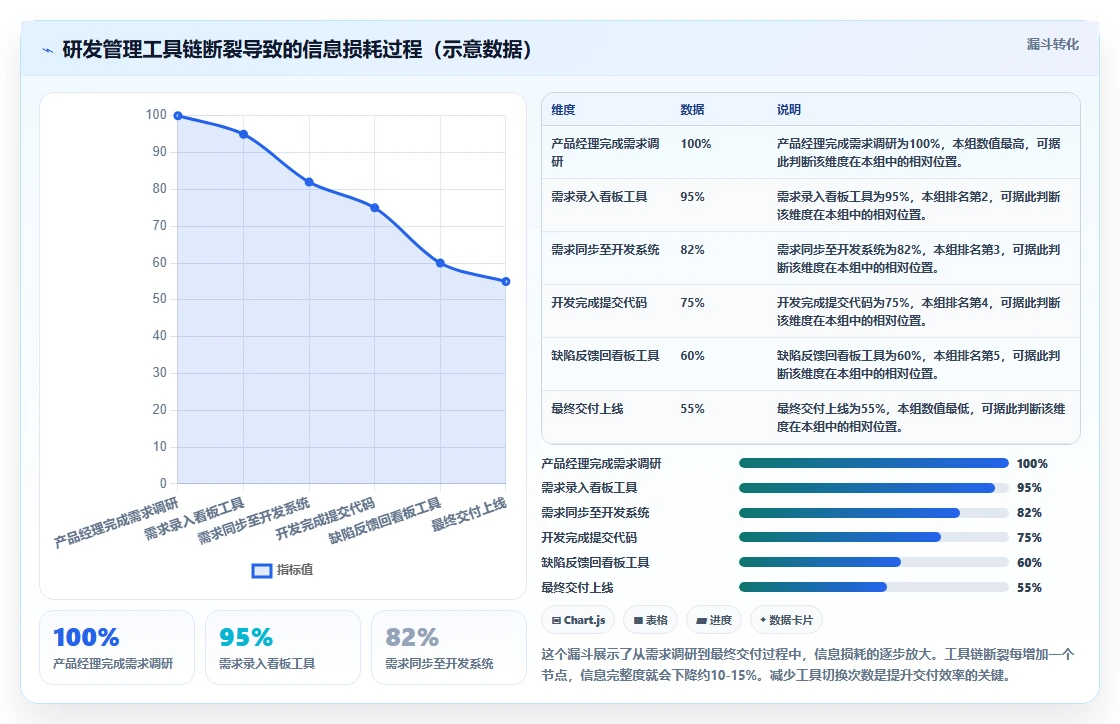Click the chart data point at 82

(x=309, y=182)
